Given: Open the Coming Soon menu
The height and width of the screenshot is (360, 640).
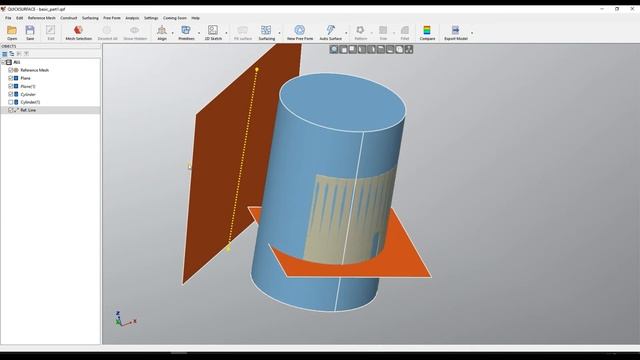Looking at the screenshot, I should (175, 18).
